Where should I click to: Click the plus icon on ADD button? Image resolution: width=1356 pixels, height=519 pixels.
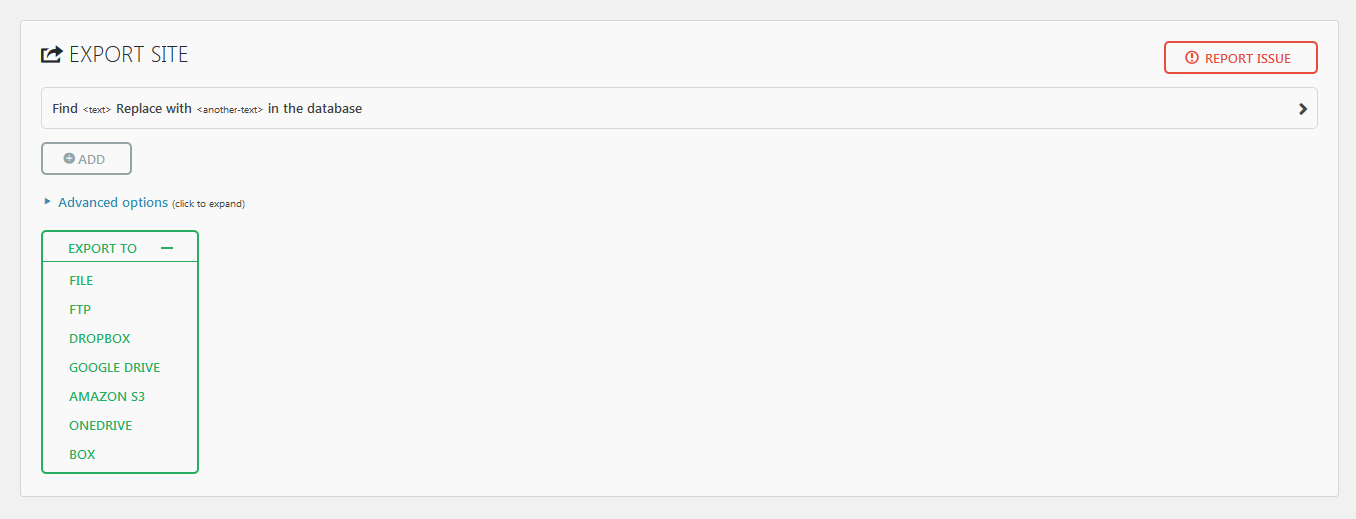pos(69,159)
